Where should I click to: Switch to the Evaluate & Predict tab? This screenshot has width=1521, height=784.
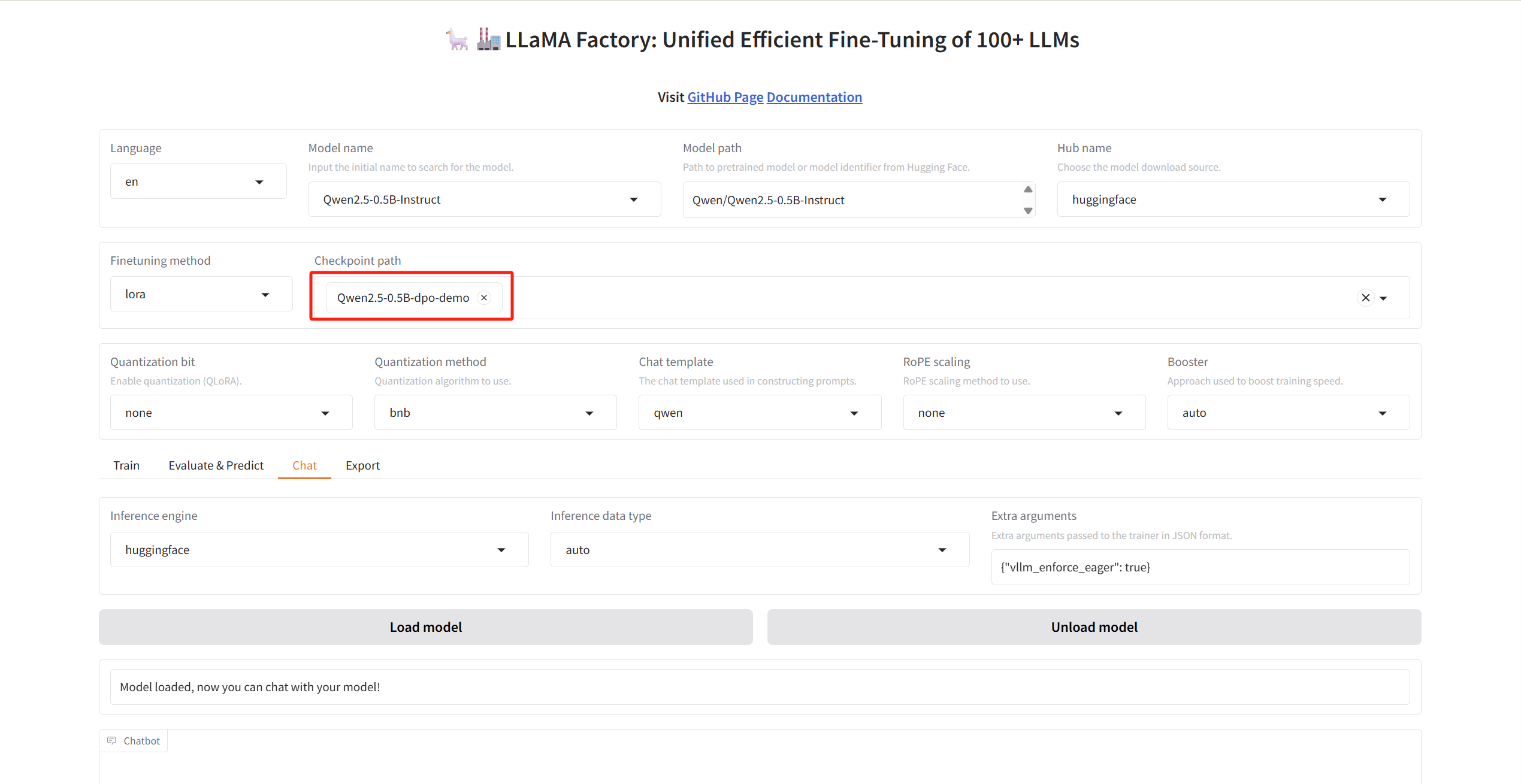point(216,465)
